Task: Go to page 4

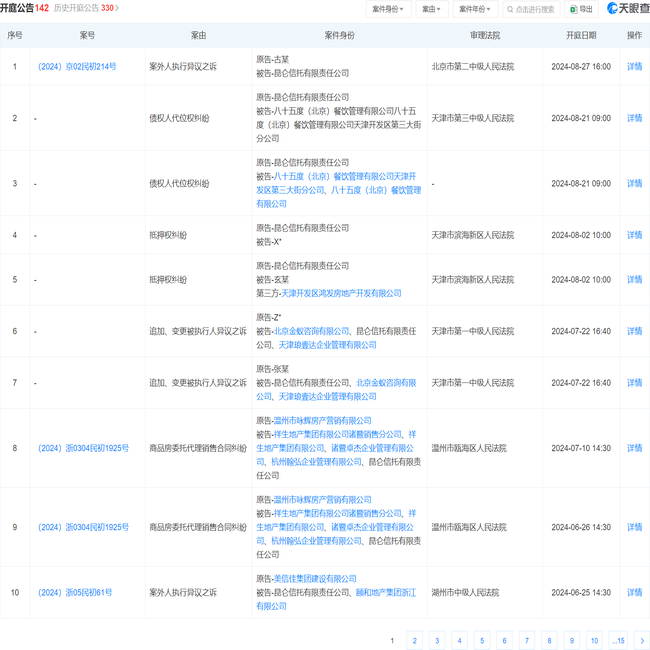Action: (x=459, y=640)
